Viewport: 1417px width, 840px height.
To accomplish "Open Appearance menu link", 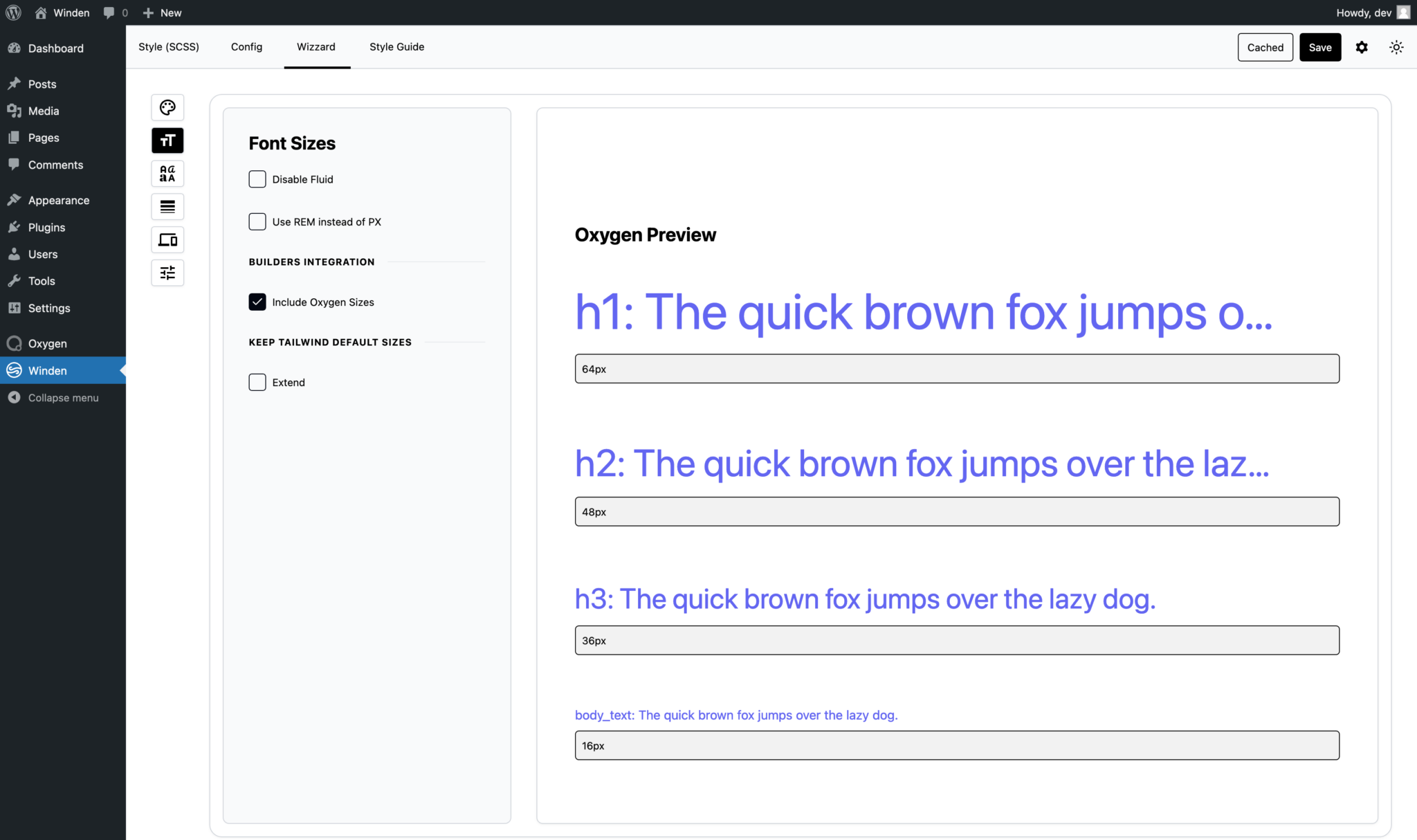I will coord(59,200).
